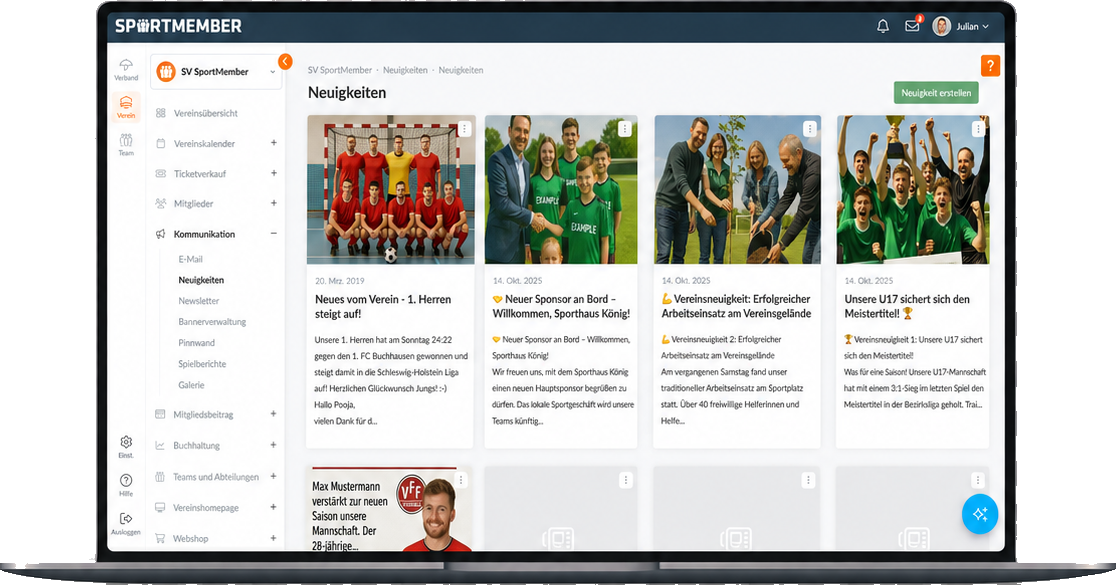Screen dimensions: 1116x585
Task: Open Ticketverkauf menu item
Action: click(200, 174)
